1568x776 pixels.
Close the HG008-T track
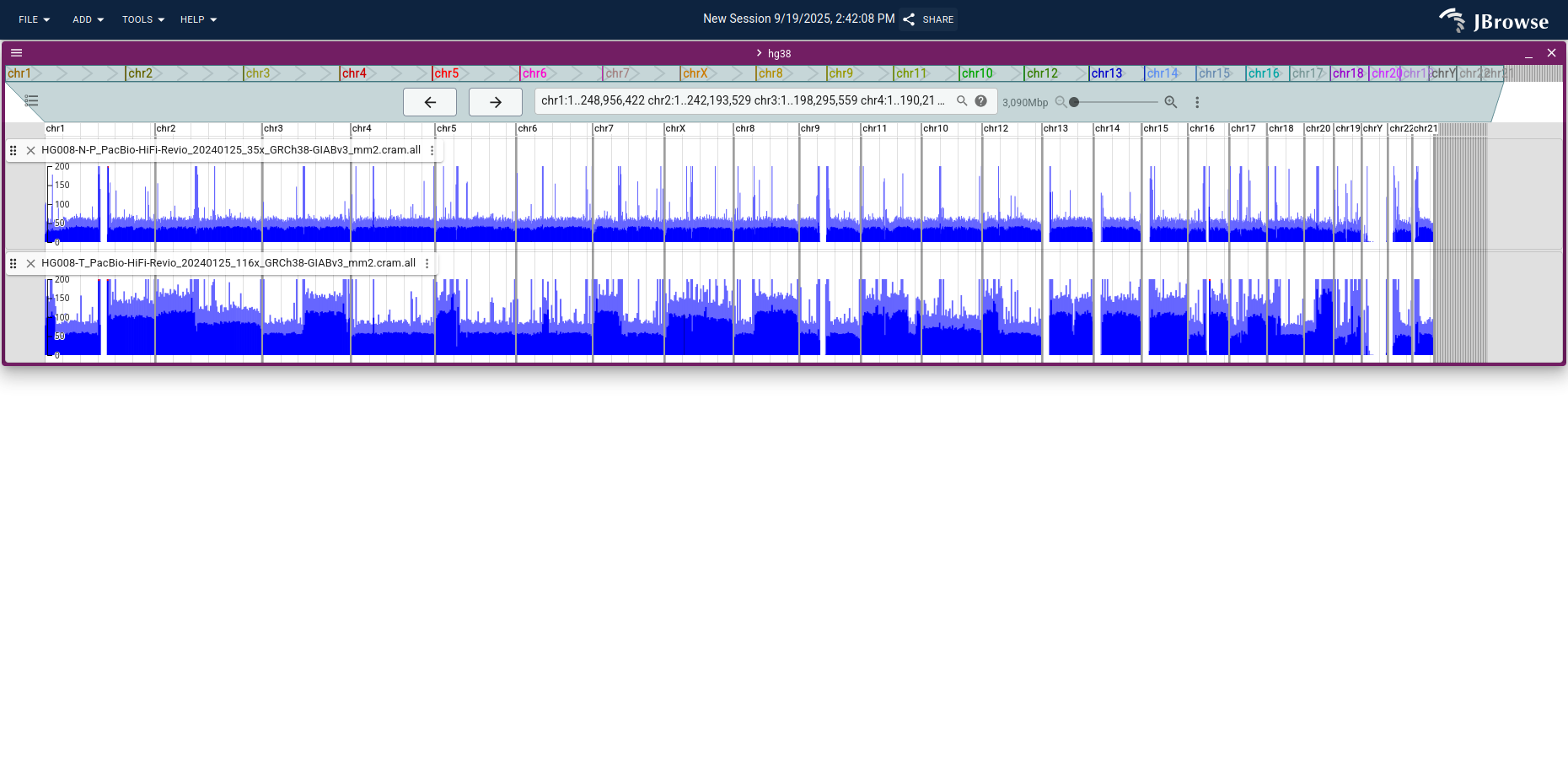[31, 263]
